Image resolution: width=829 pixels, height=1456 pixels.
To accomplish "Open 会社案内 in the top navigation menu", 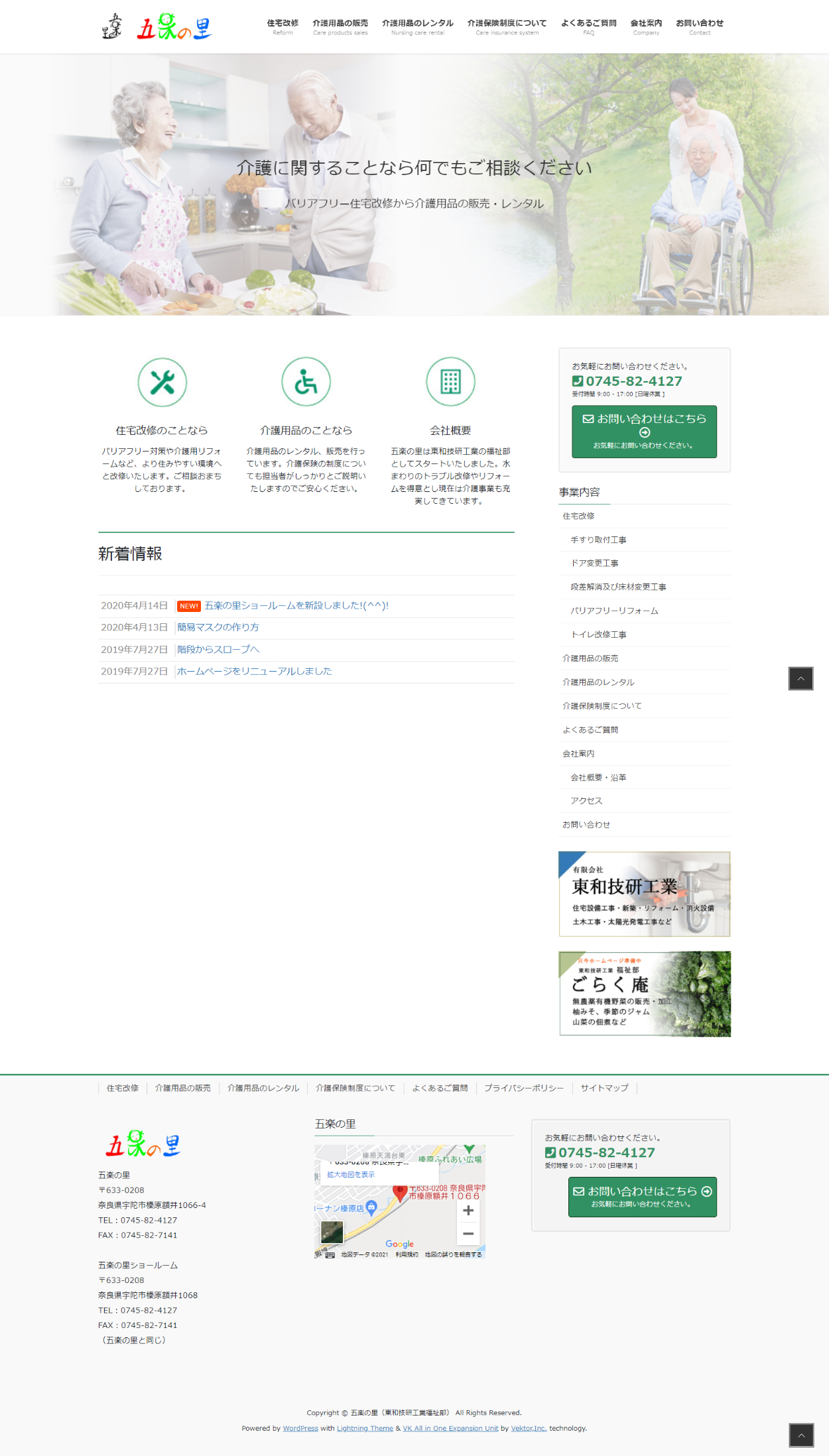I will (646, 27).
